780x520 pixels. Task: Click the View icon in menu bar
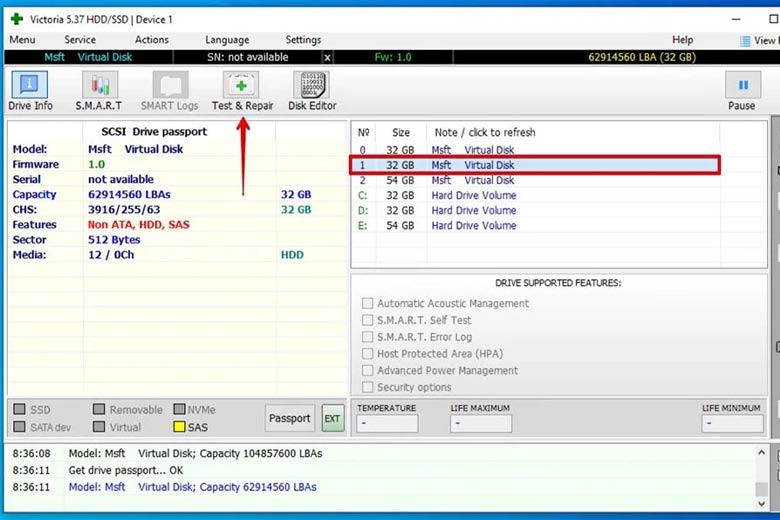coord(745,41)
